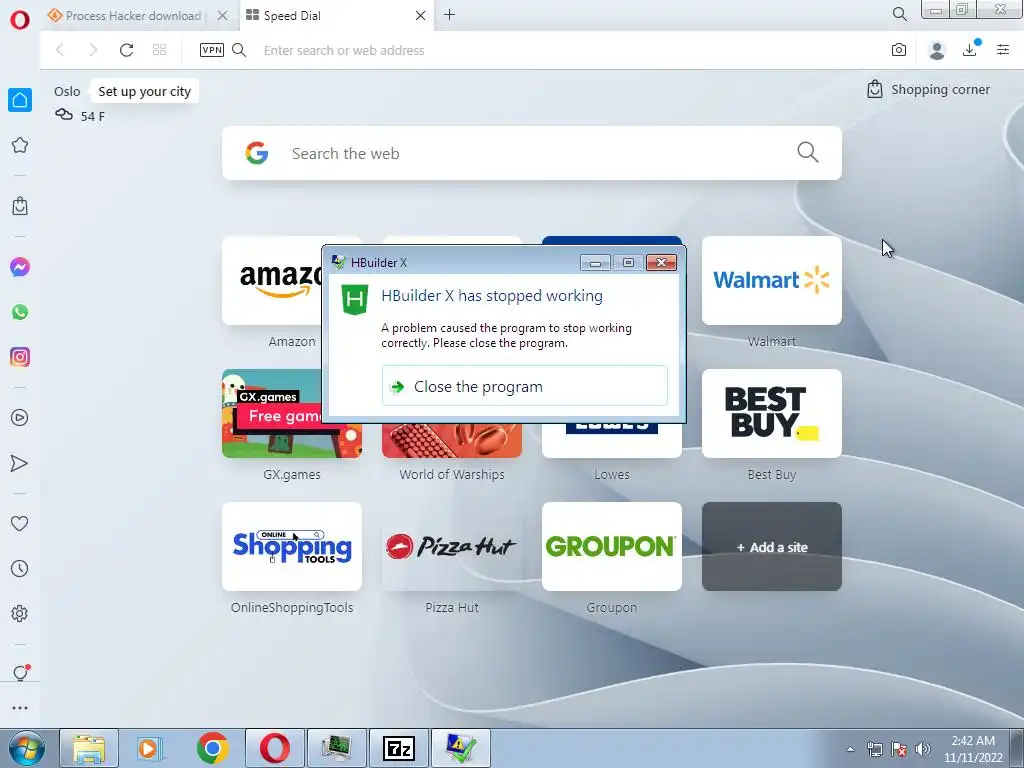1024x768 pixels.
Task: Switch to Process Hacker download tab
Action: [x=134, y=16]
